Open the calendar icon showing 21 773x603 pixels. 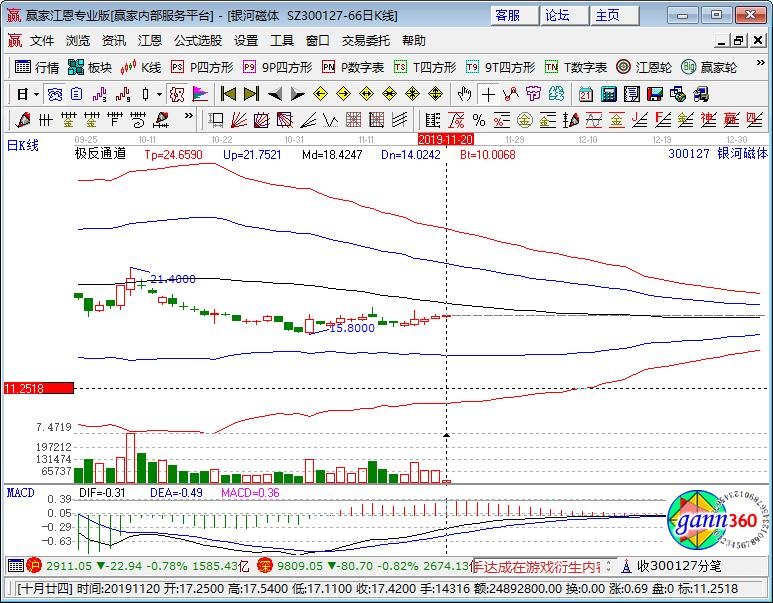point(586,94)
